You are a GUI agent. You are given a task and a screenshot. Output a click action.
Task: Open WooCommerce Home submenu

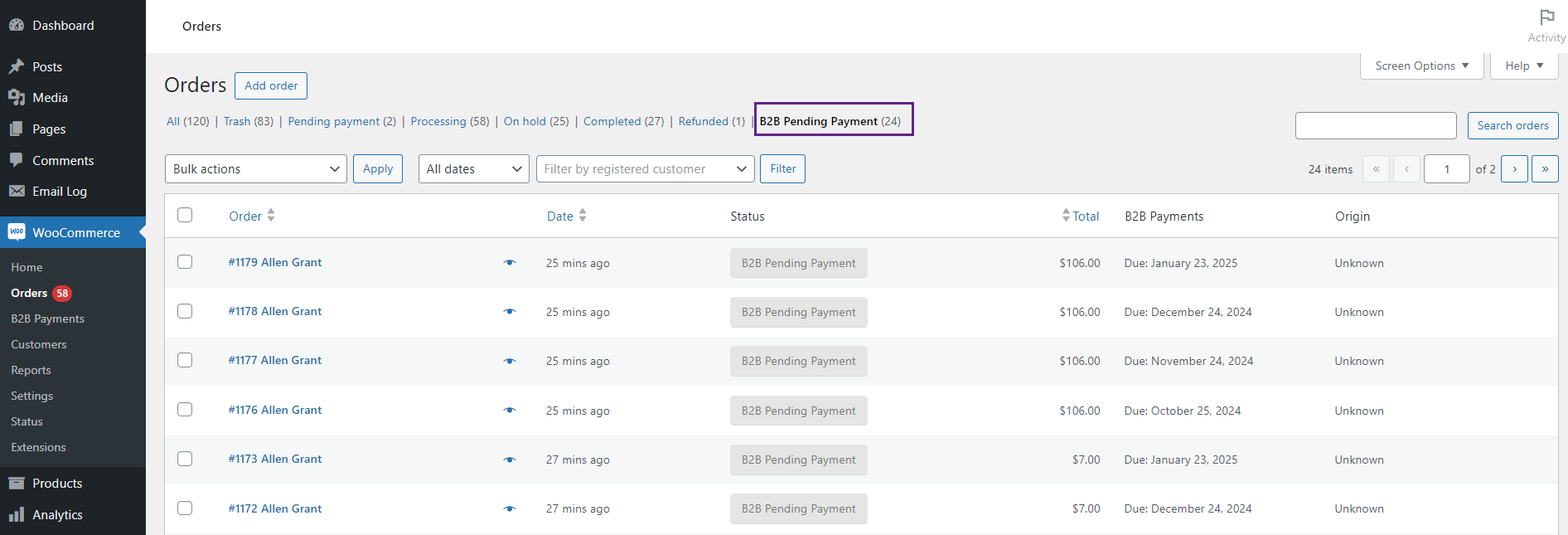pyautogui.click(x=27, y=267)
